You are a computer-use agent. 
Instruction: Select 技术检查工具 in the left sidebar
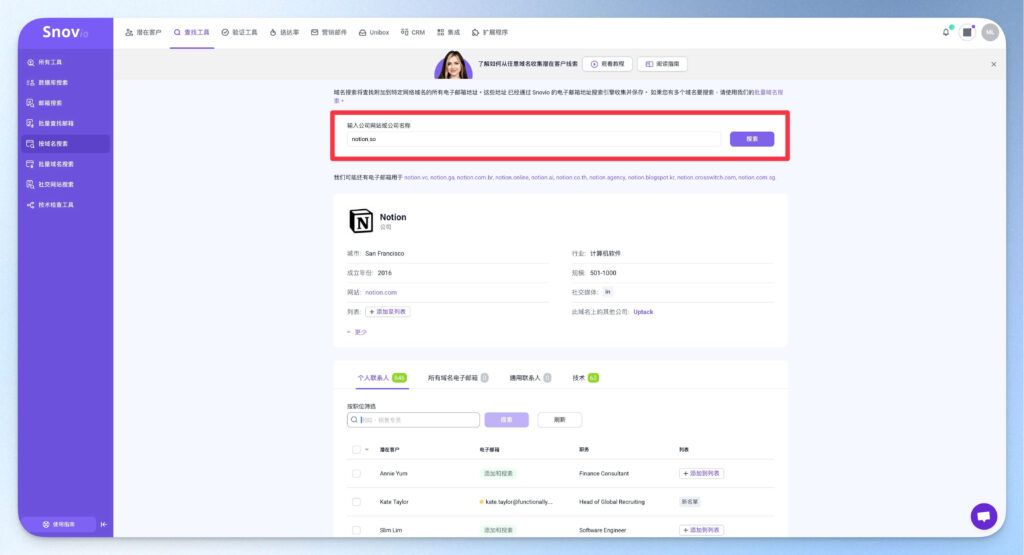(x=65, y=204)
